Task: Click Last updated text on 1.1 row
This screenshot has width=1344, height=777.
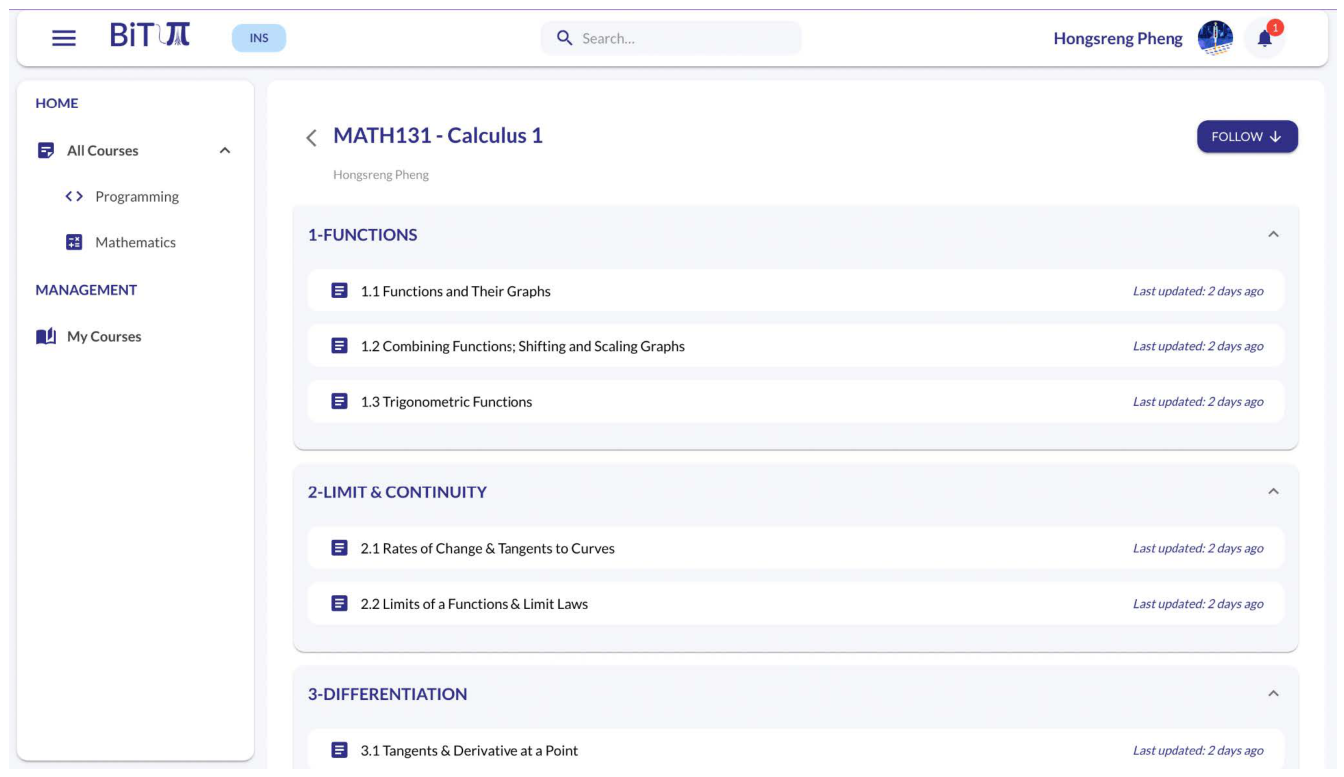Action: click(x=1198, y=291)
